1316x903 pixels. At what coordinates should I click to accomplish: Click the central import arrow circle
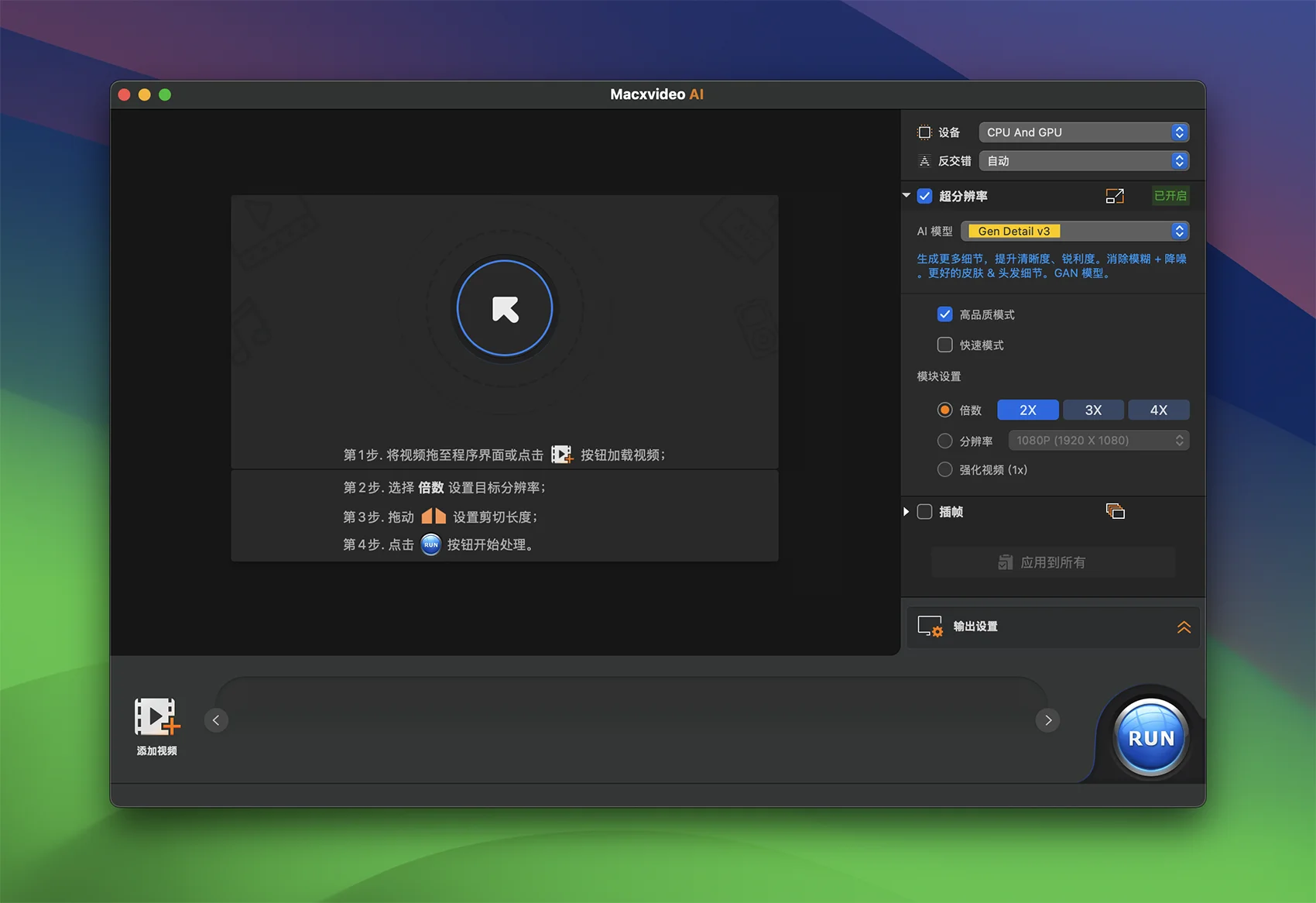[505, 308]
